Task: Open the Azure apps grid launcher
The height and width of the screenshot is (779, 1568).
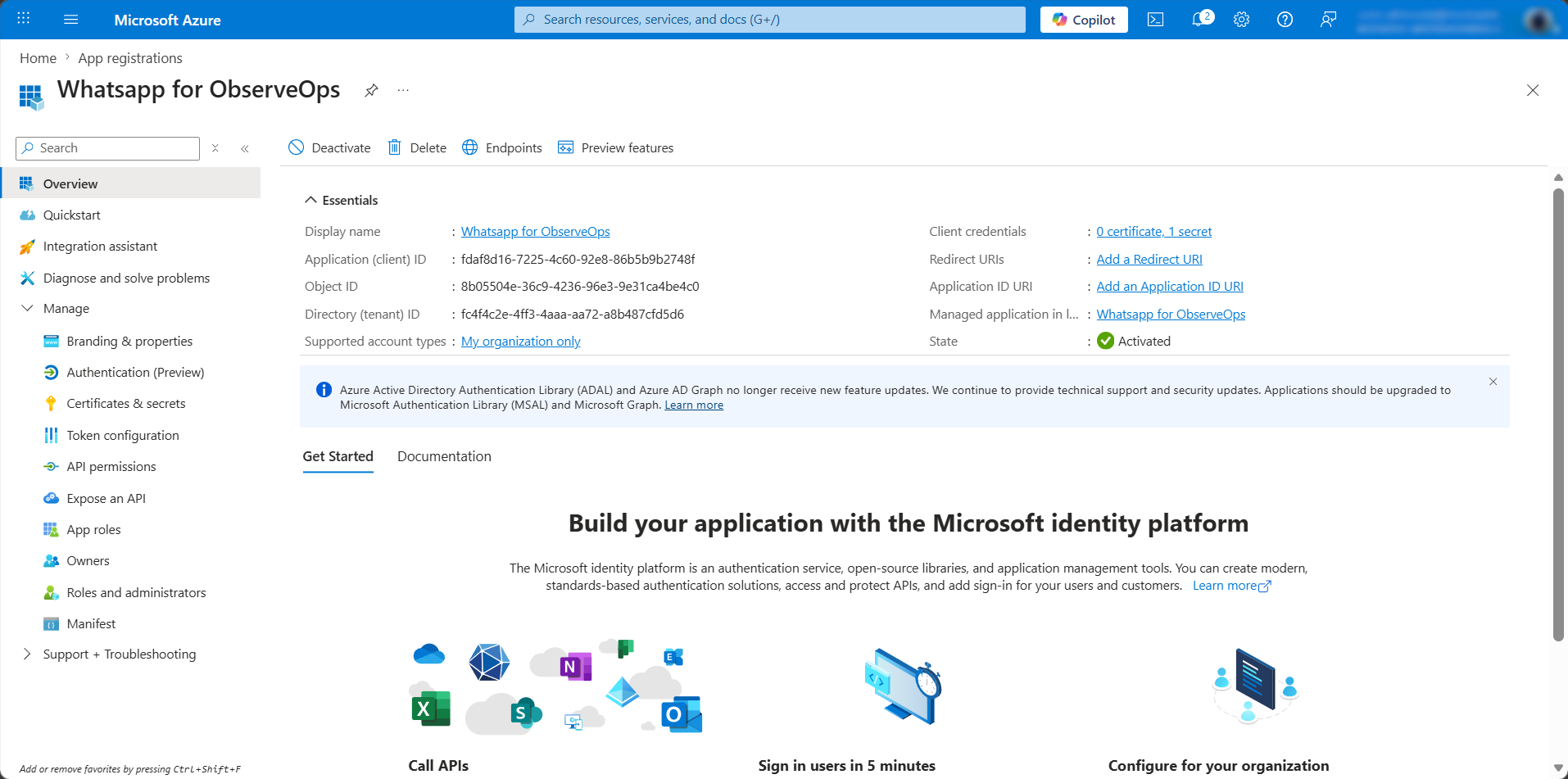Action: point(24,19)
